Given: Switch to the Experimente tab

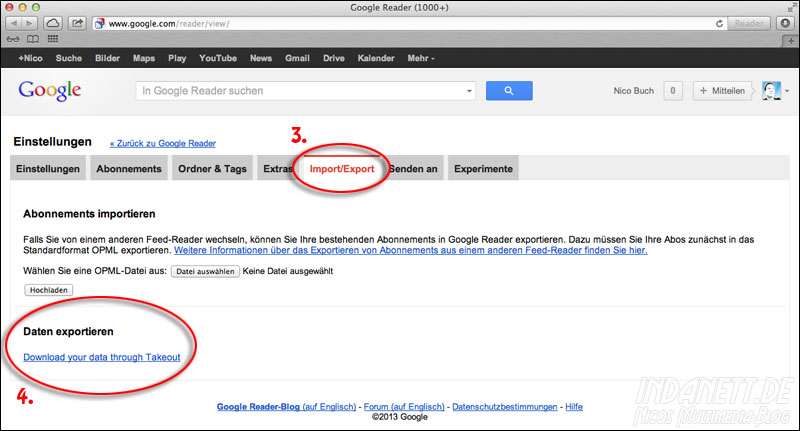Looking at the screenshot, I should point(483,169).
